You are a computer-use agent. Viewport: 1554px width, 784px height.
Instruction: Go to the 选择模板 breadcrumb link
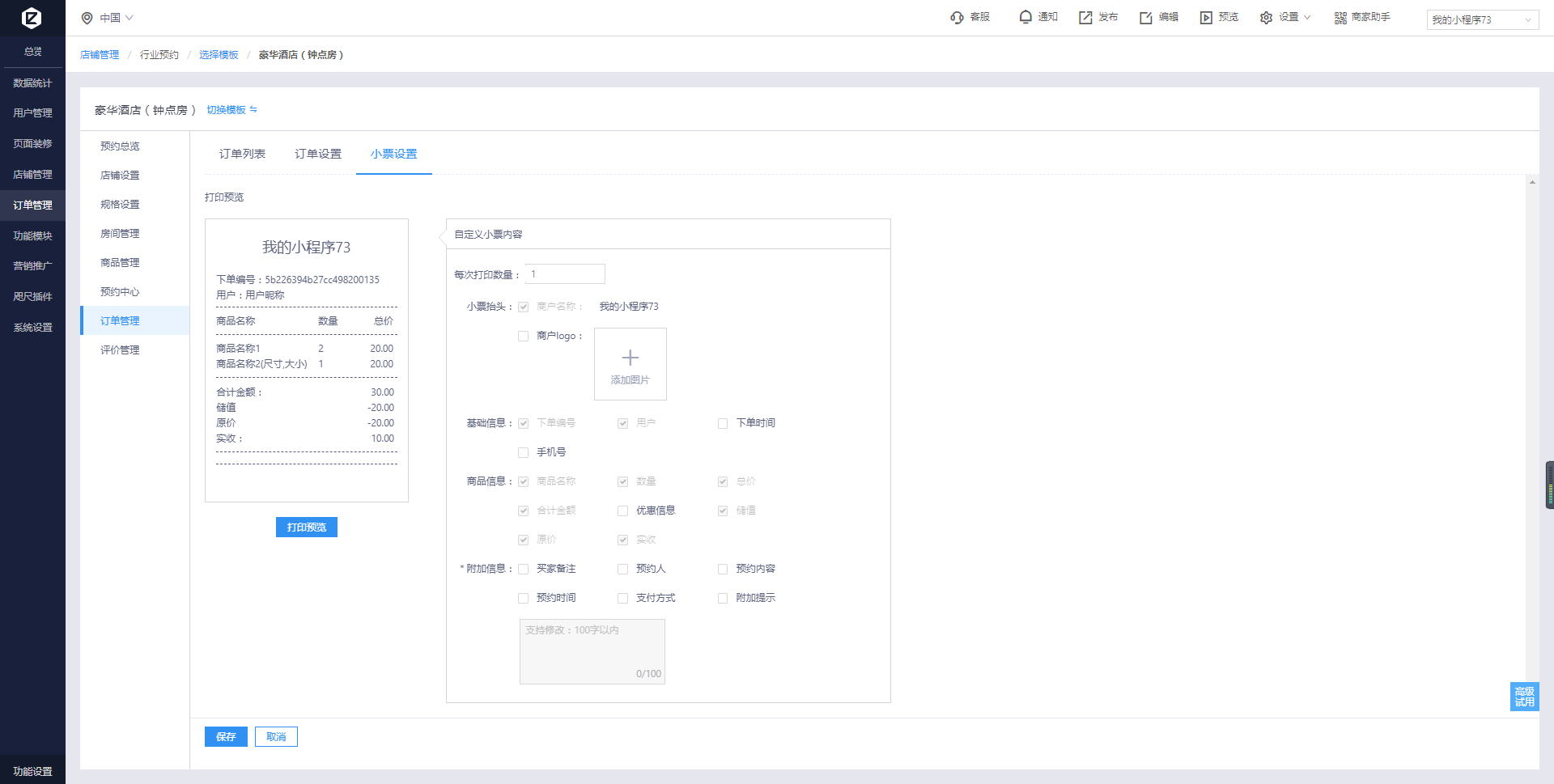coord(219,55)
